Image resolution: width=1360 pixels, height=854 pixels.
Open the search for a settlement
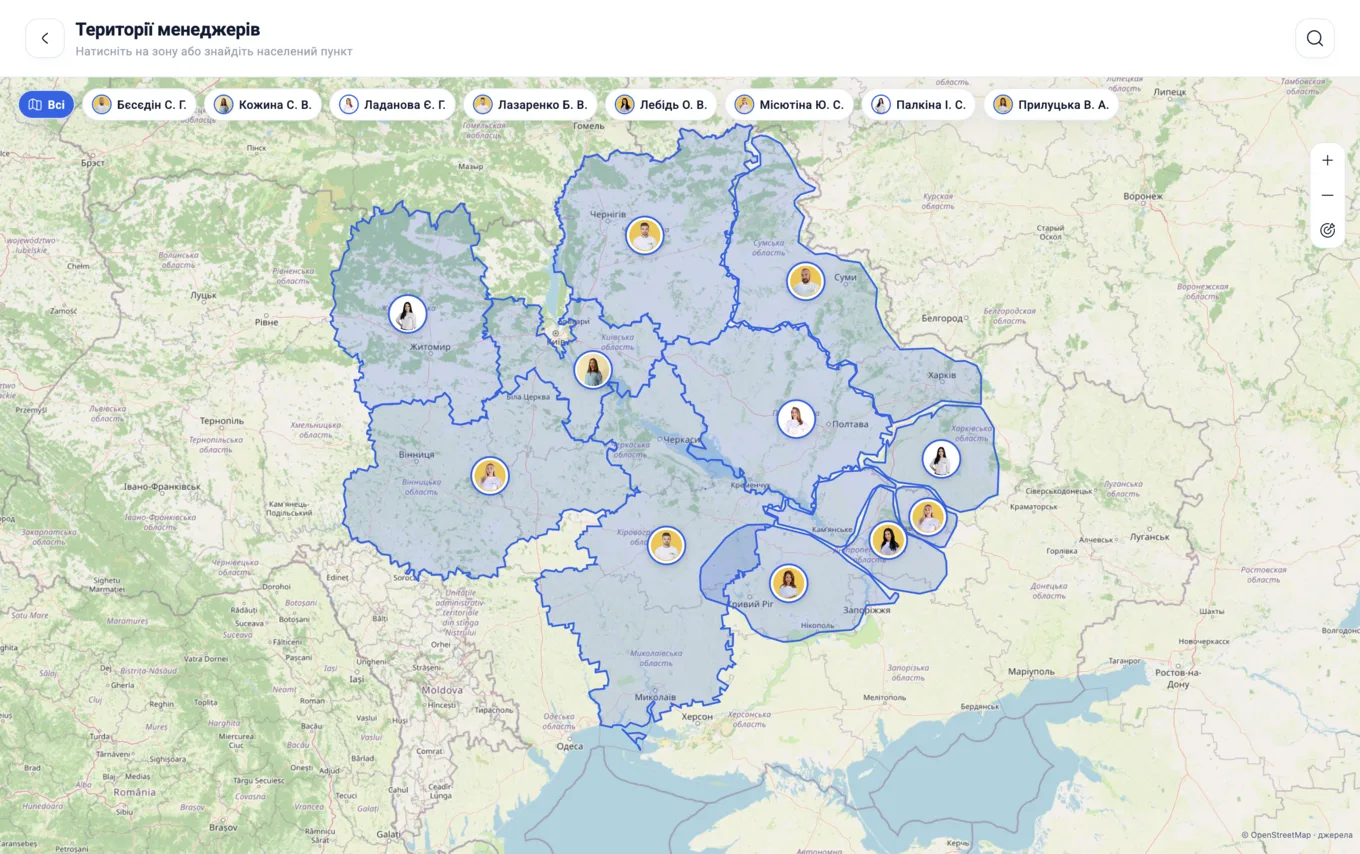[x=1314, y=38]
